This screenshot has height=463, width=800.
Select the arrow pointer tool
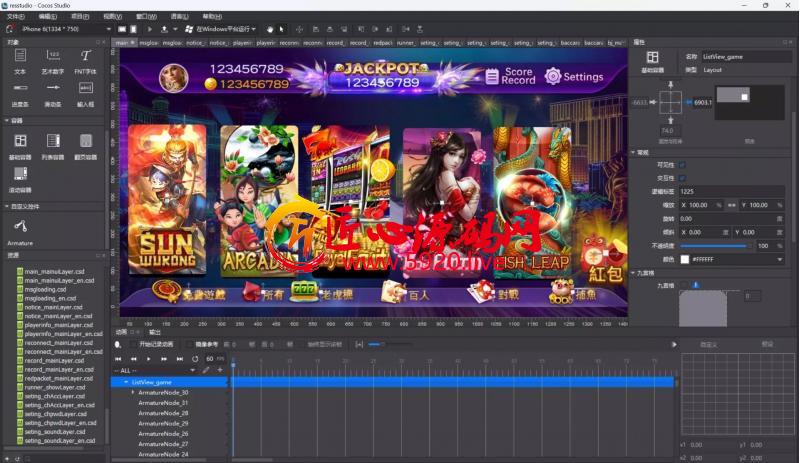(x=281, y=29)
